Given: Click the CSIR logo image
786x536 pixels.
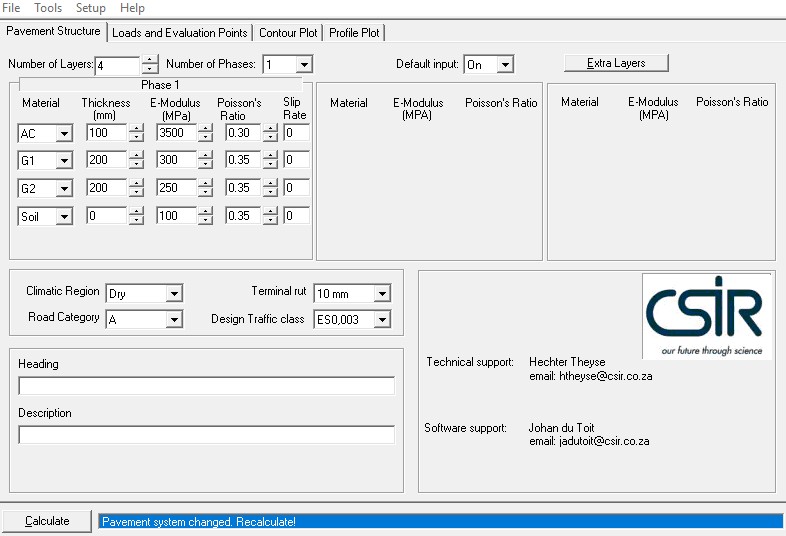Looking at the screenshot, I should pos(706,316).
